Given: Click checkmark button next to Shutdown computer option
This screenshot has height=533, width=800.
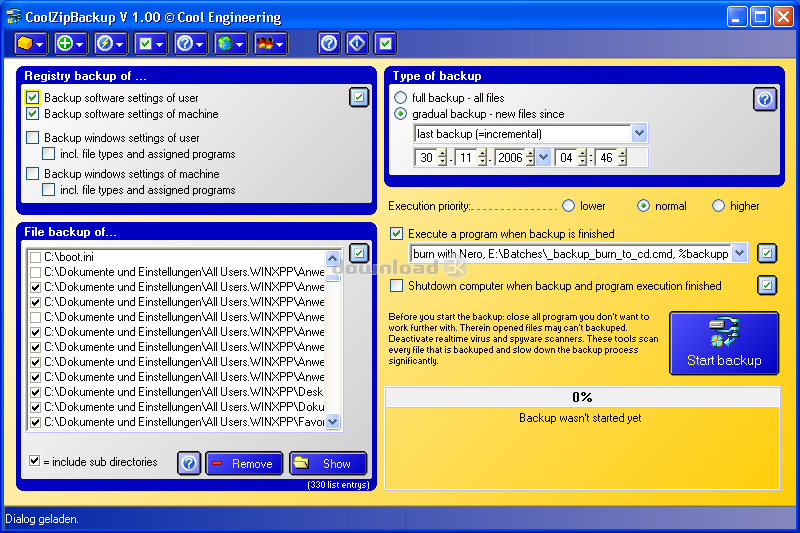Looking at the screenshot, I should (x=767, y=285).
